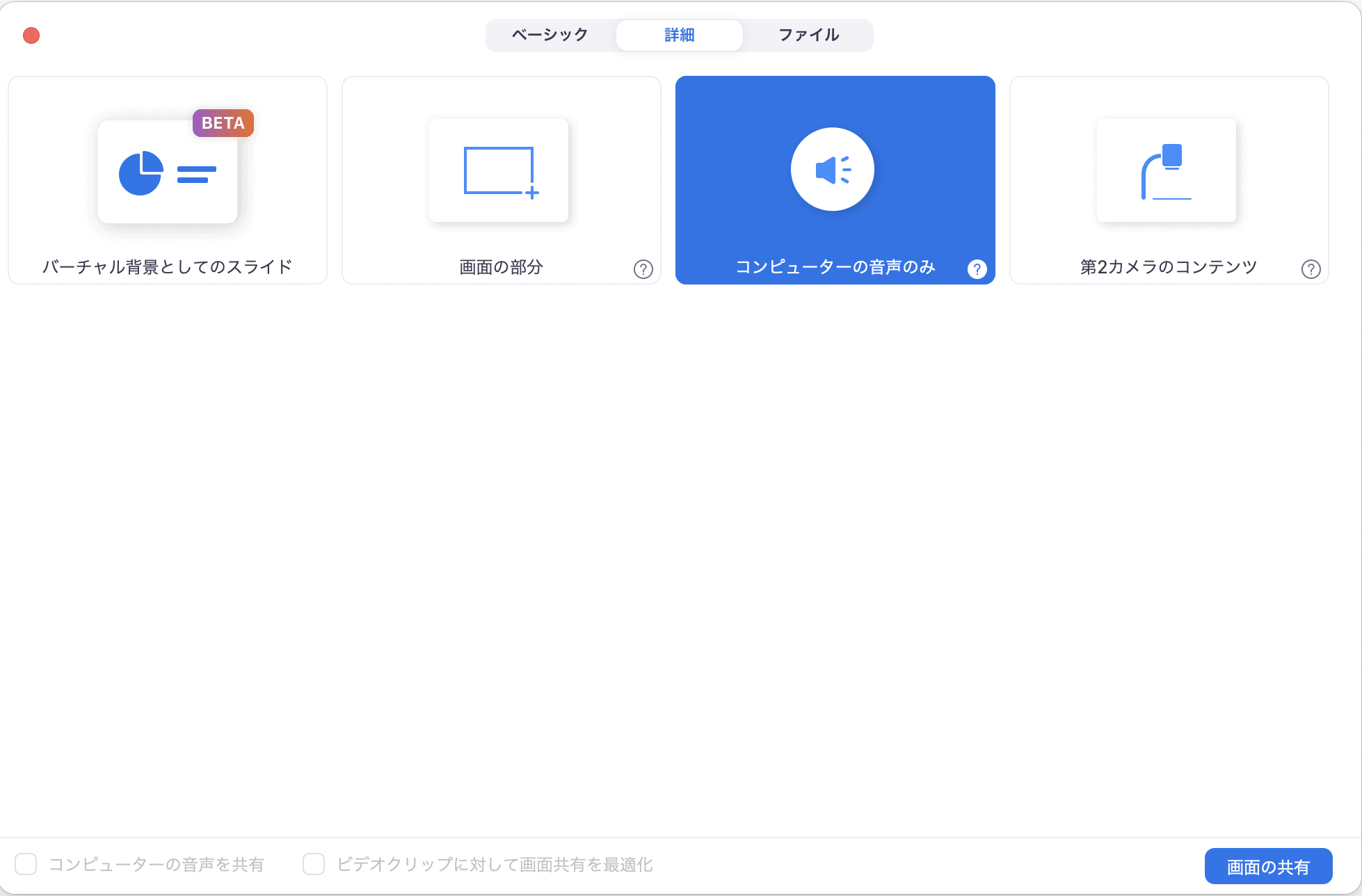Select the second camera content icon

click(1167, 171)
